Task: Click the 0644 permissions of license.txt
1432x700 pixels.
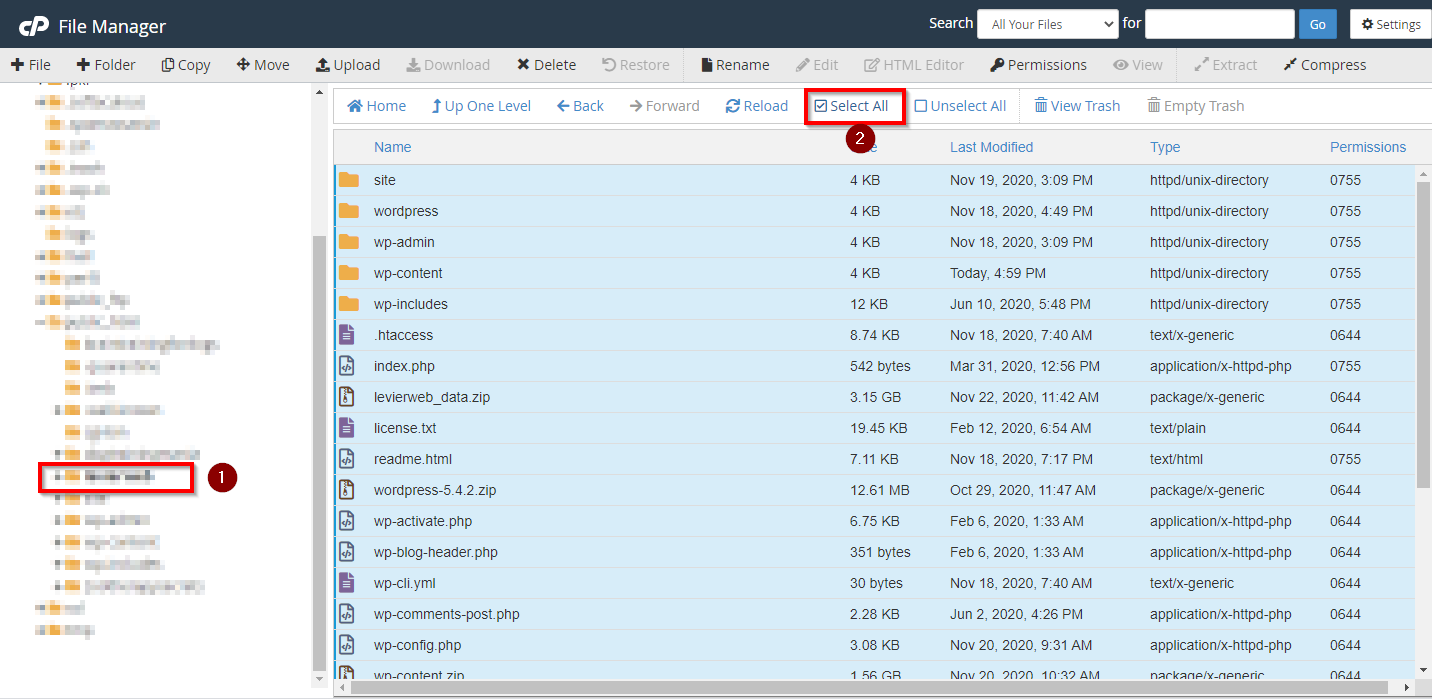Action: (x=1345, y=428)
